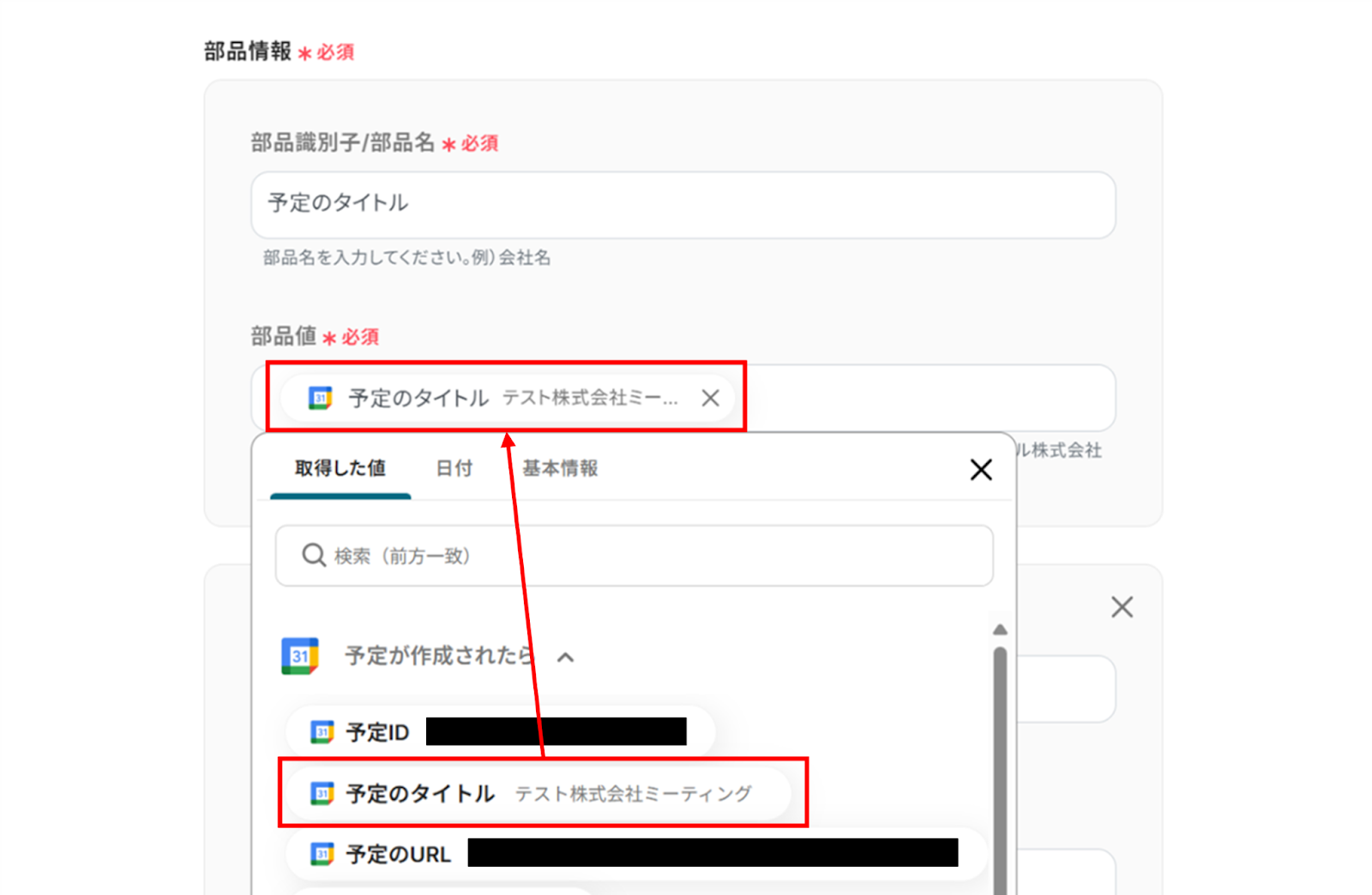Click the 部品値 field label
1372x895 pixels.
(284, 336)
